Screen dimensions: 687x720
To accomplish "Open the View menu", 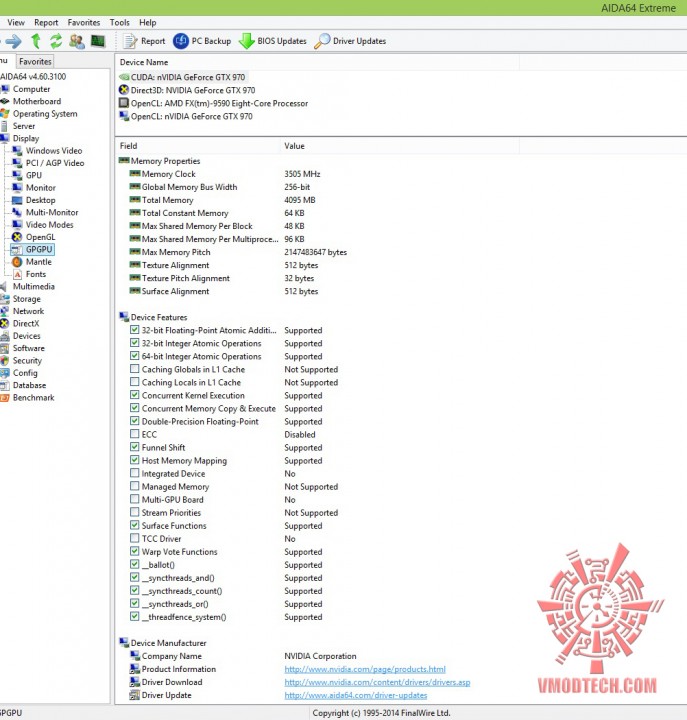I will (x=16, y=22).
